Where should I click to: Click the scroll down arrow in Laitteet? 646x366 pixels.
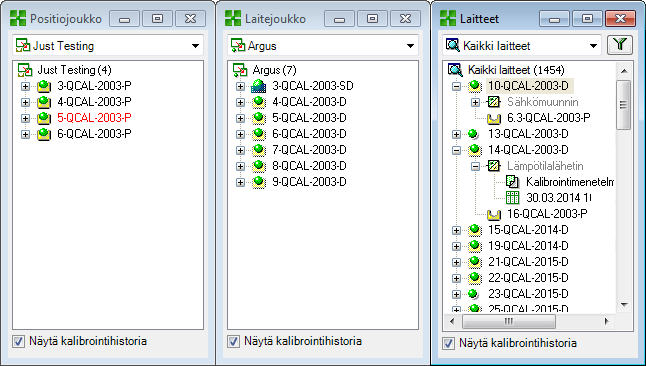[x=624, y=305]
